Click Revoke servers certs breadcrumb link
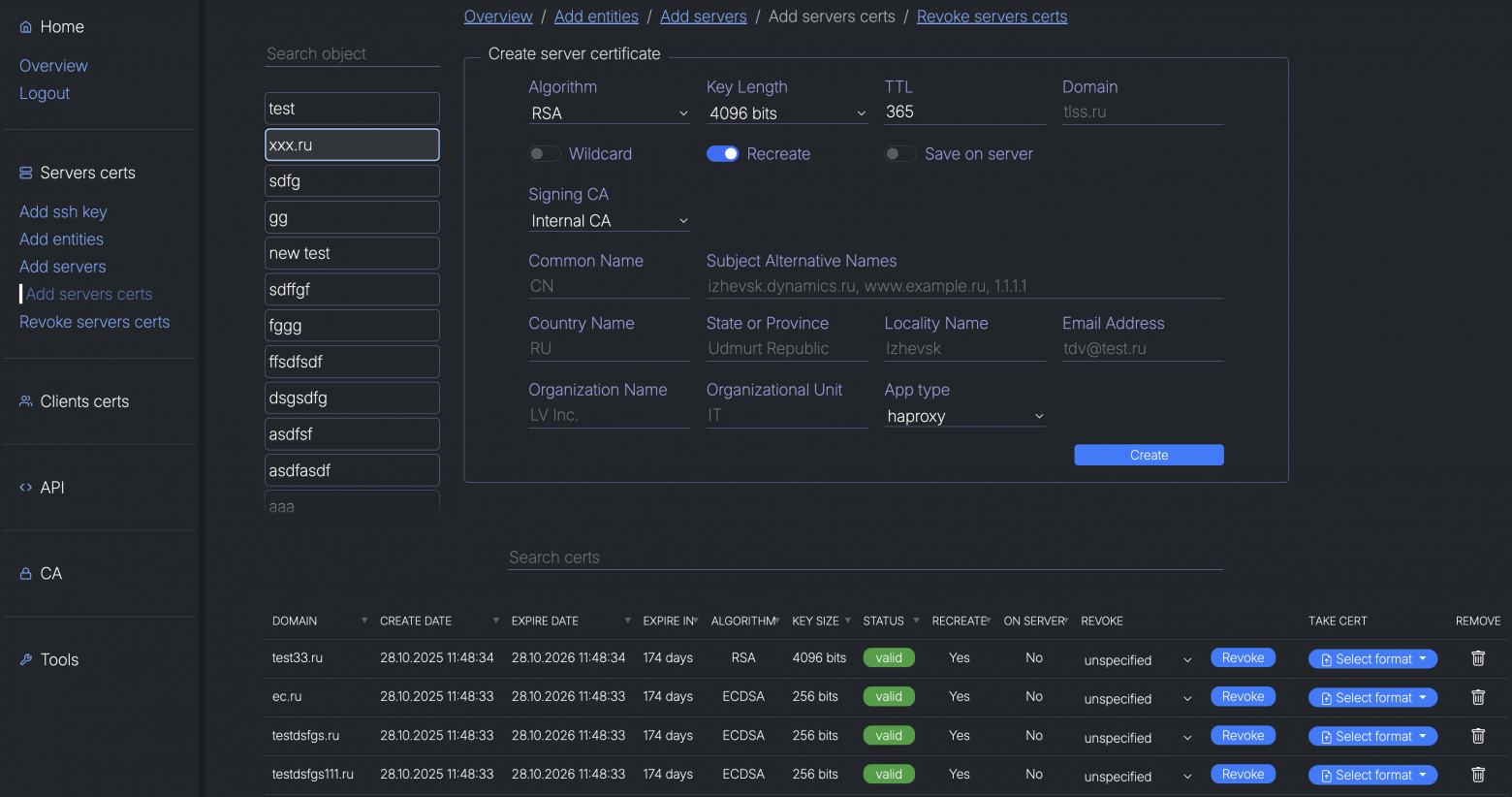 992,16
